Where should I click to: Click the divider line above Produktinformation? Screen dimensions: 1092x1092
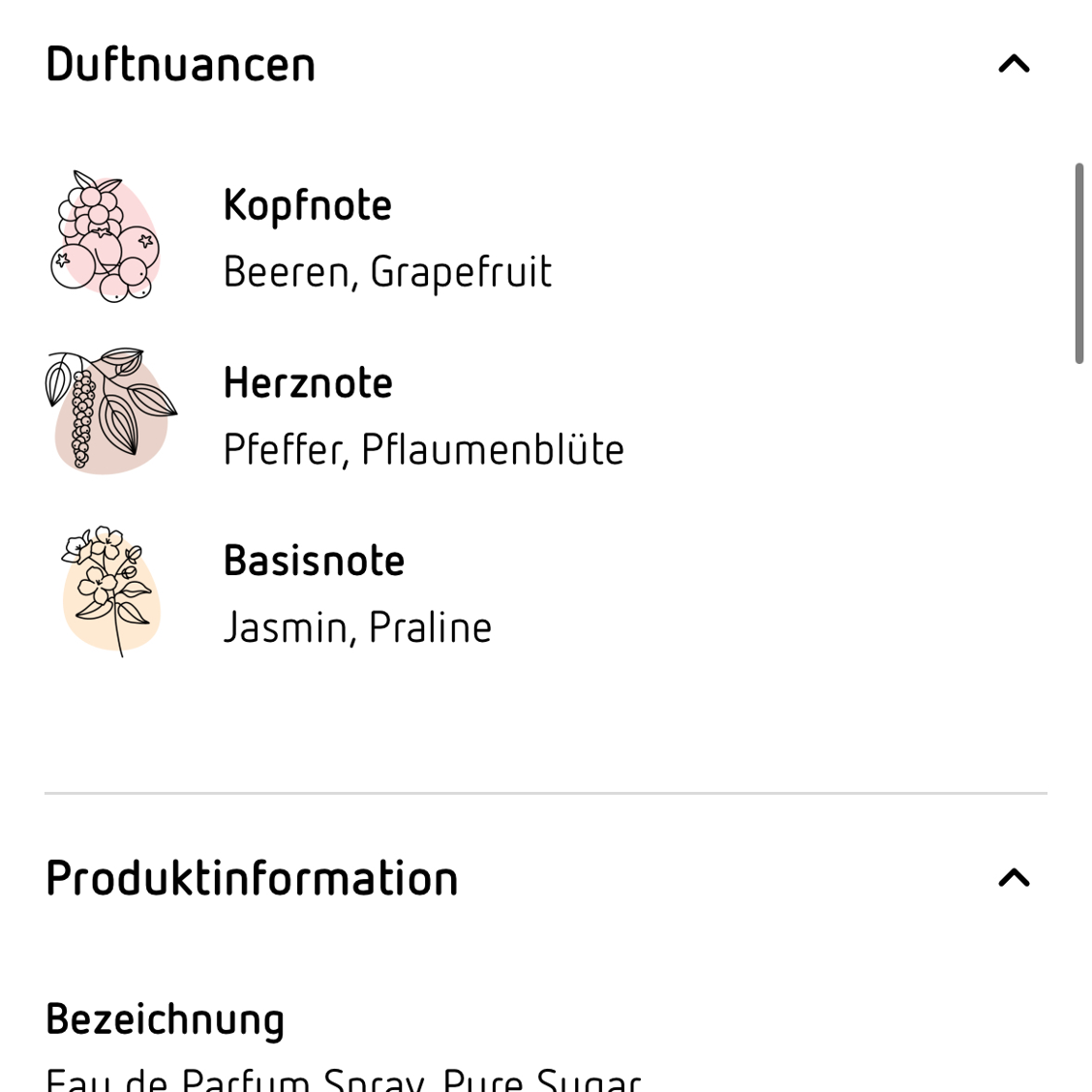pyautogui.click(x=546, y=793)
